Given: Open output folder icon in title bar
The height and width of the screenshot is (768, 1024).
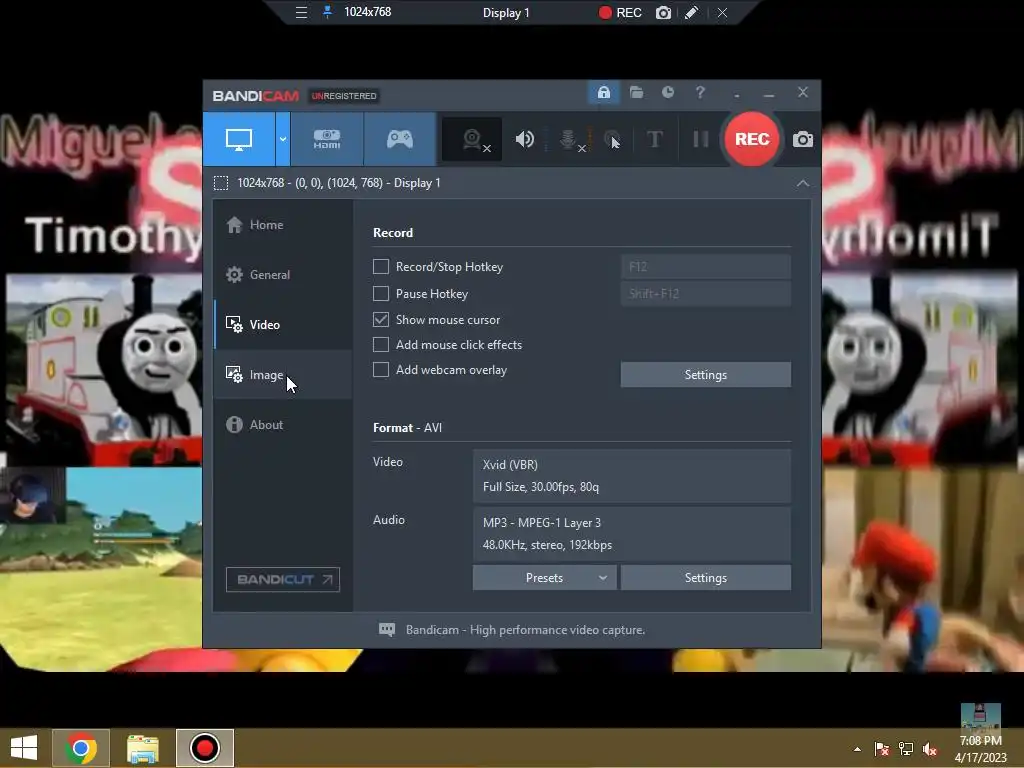Looking at the screenshot, I should point(636,93).
